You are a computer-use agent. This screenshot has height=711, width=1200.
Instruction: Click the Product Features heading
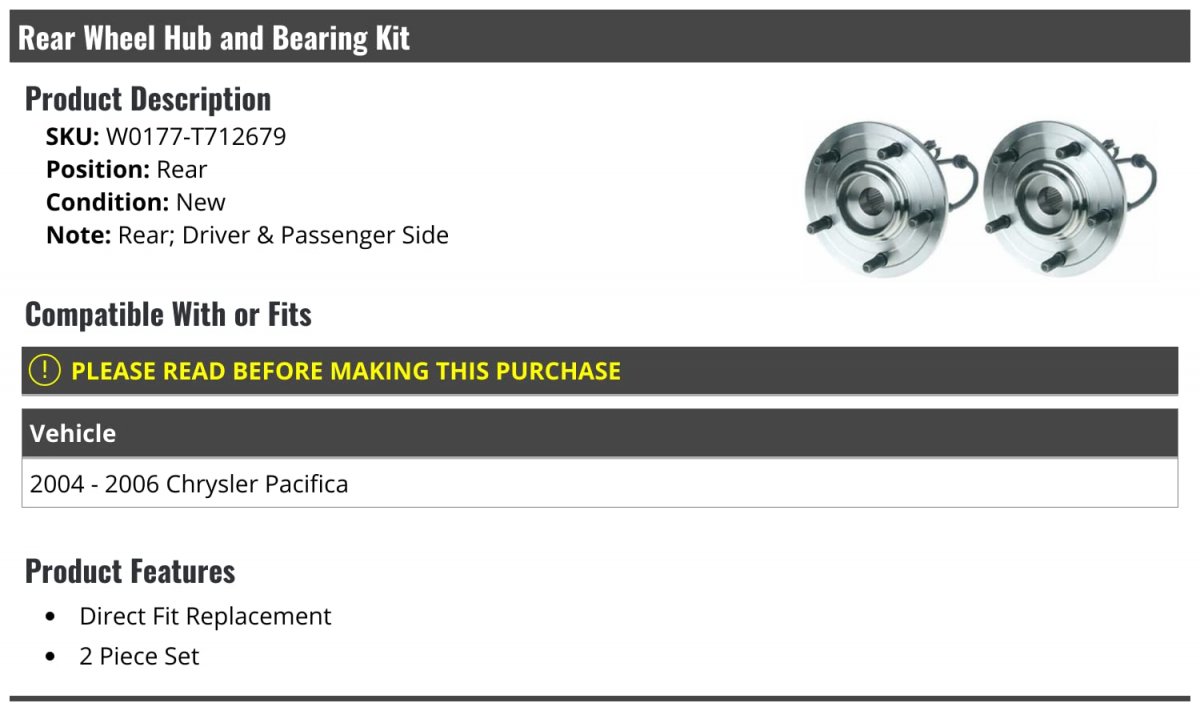click(x=130, y=572)
